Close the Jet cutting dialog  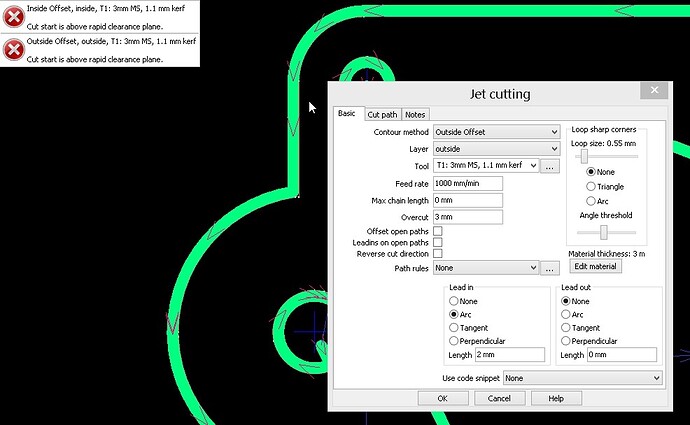[654, 90]
